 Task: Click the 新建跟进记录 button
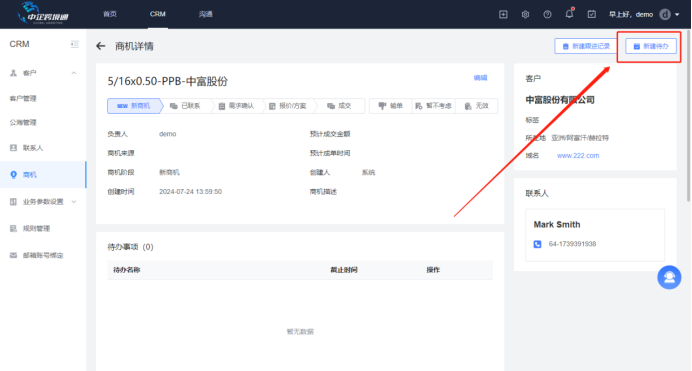586,46
